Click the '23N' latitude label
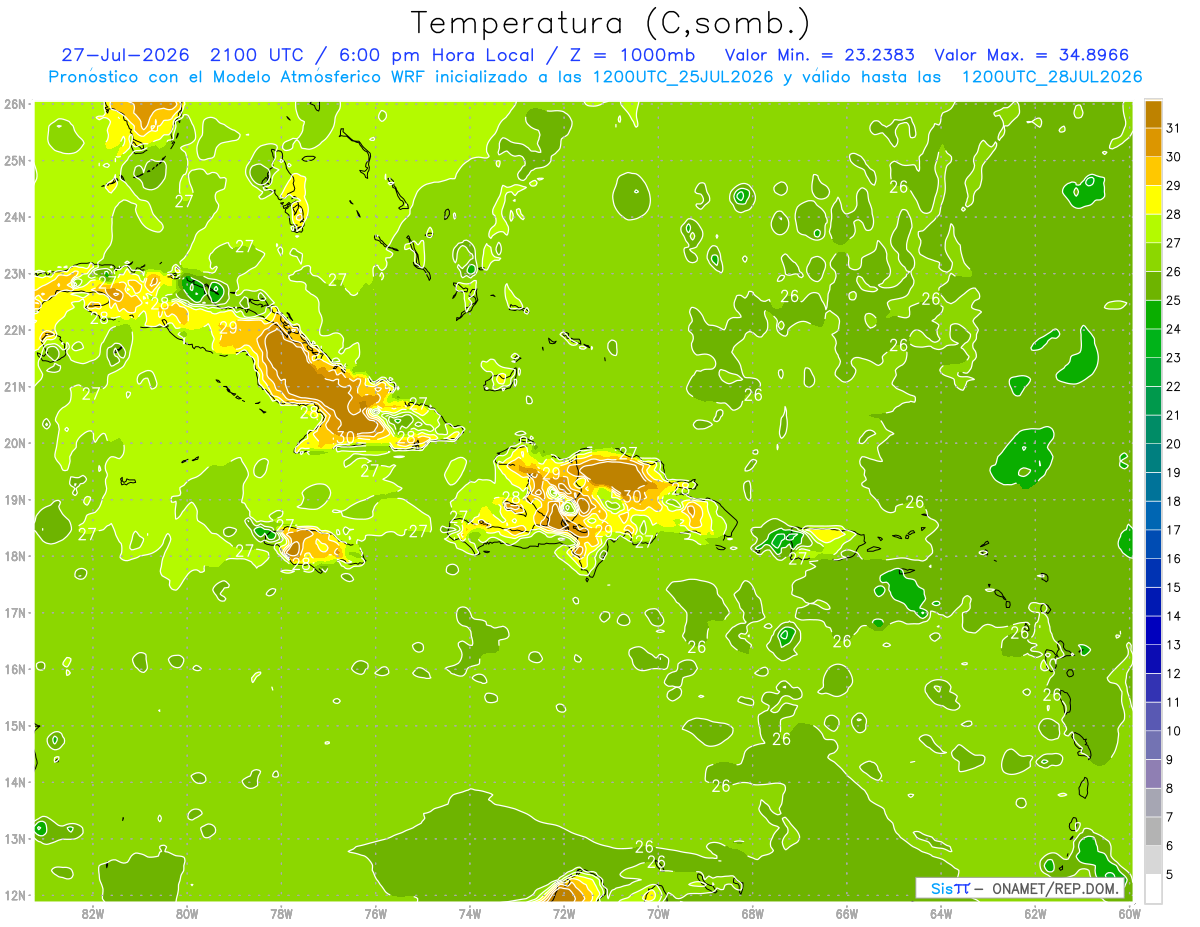Image resolution: width=1200 pixels, height=927 pixels. click(16, 273)
